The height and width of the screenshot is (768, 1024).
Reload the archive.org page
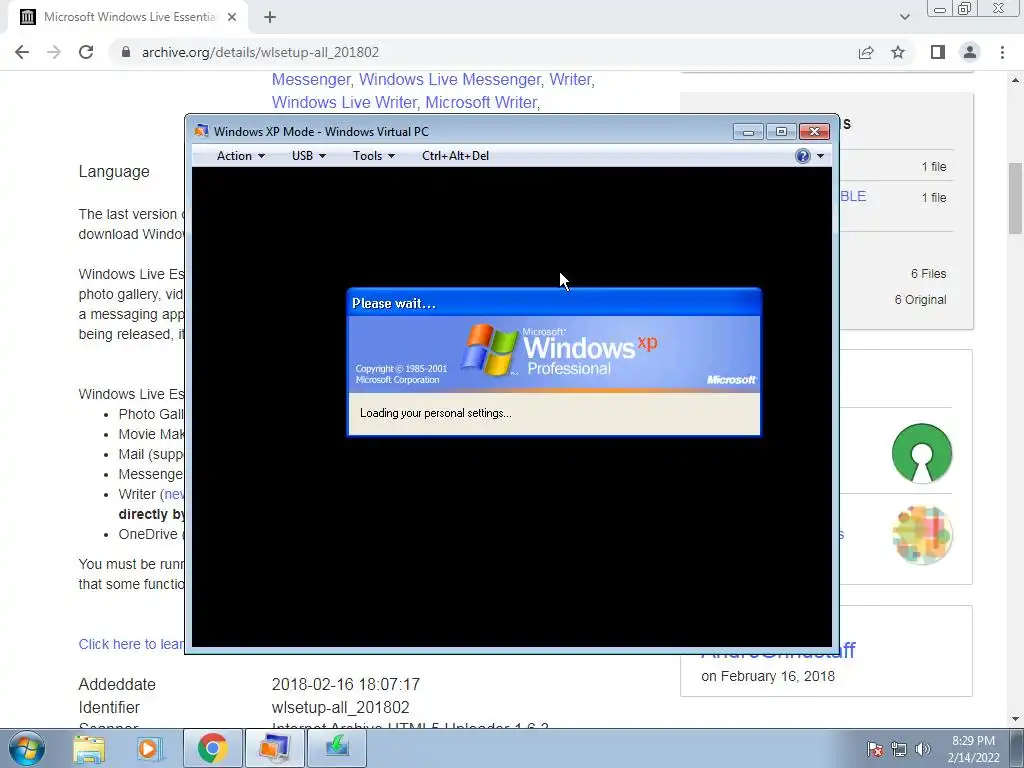86,52
